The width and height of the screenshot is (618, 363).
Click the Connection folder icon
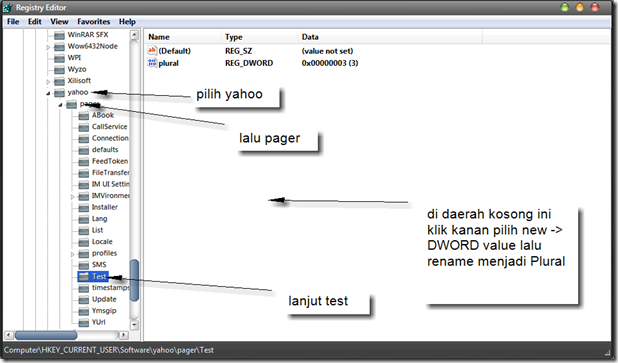pyautogui.click(x=84, y=139)
